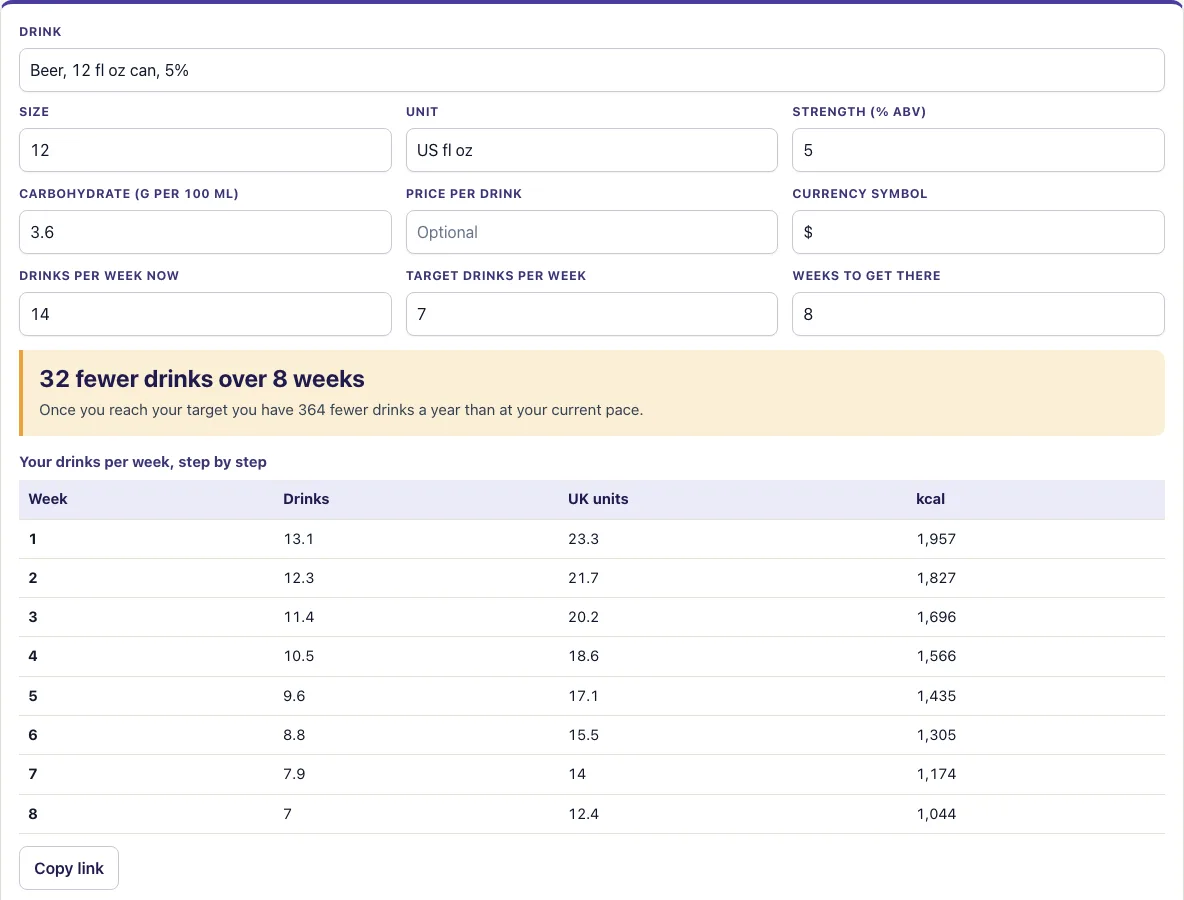Click the STRENGTH (% ABV) label
Image resolution: width=1184 pixels, height=900 pixels.
point(859,112)
